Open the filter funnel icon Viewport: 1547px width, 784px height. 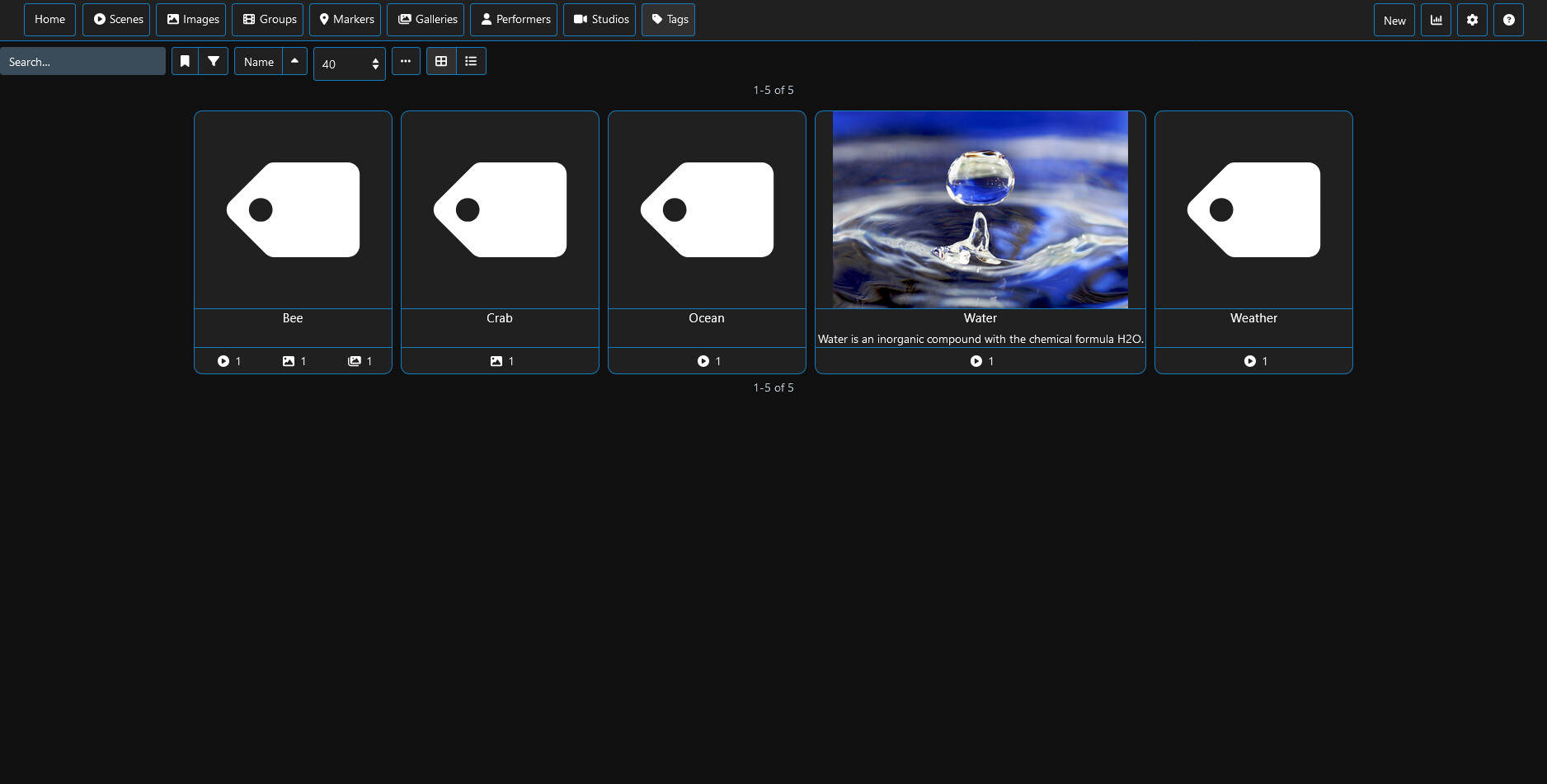(x=214, y=62)
